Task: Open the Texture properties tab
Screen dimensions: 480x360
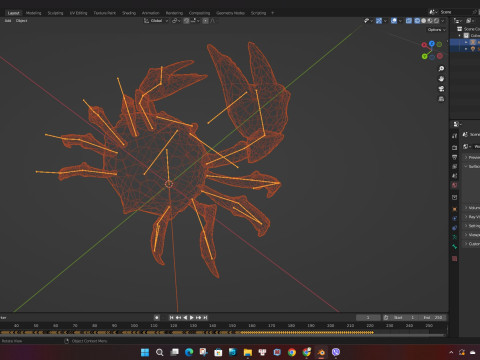Action: (x=454, y=258)
